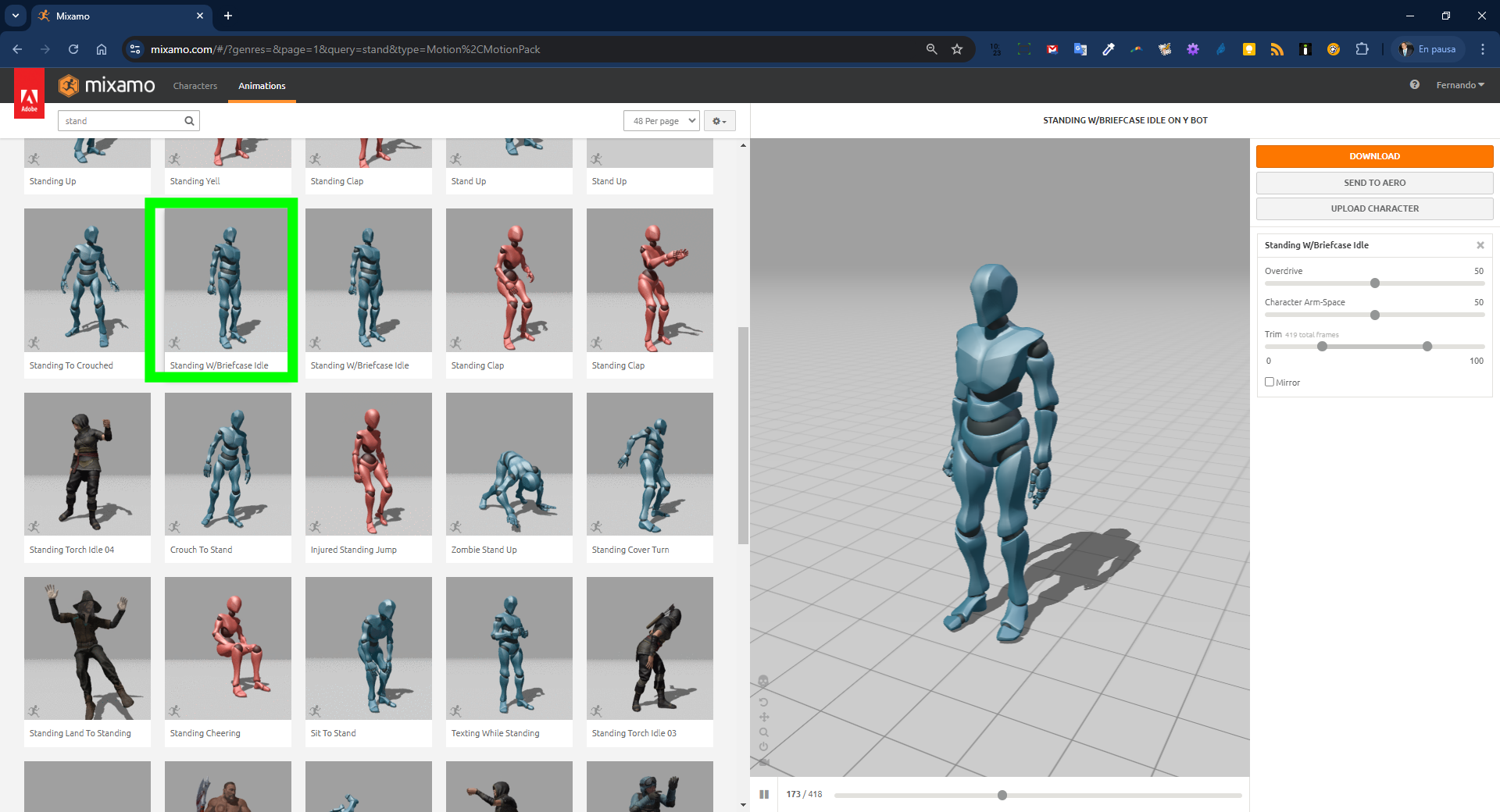Toggle skeleton view in the 3D viewer

coord(763,681)
